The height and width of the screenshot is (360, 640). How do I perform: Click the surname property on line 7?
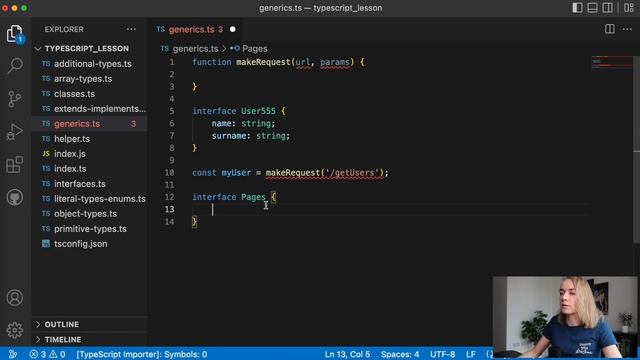[229, 136]
